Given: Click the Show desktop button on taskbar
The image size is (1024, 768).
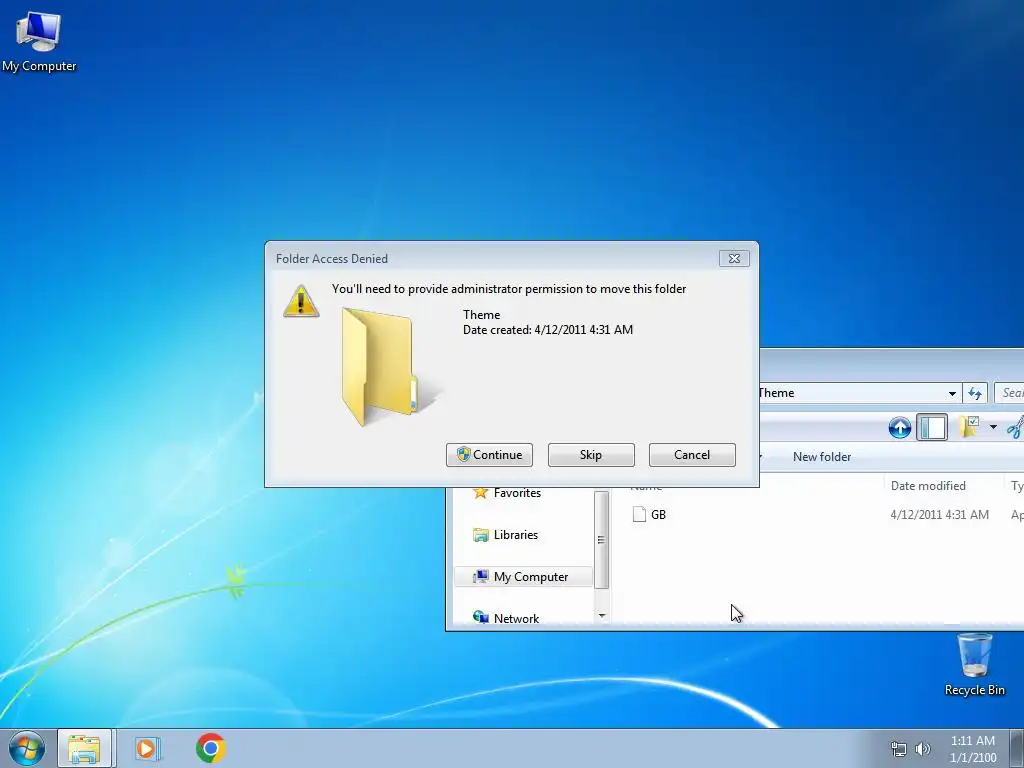Looking at the screenshot, I should [x=1017, y=748].
